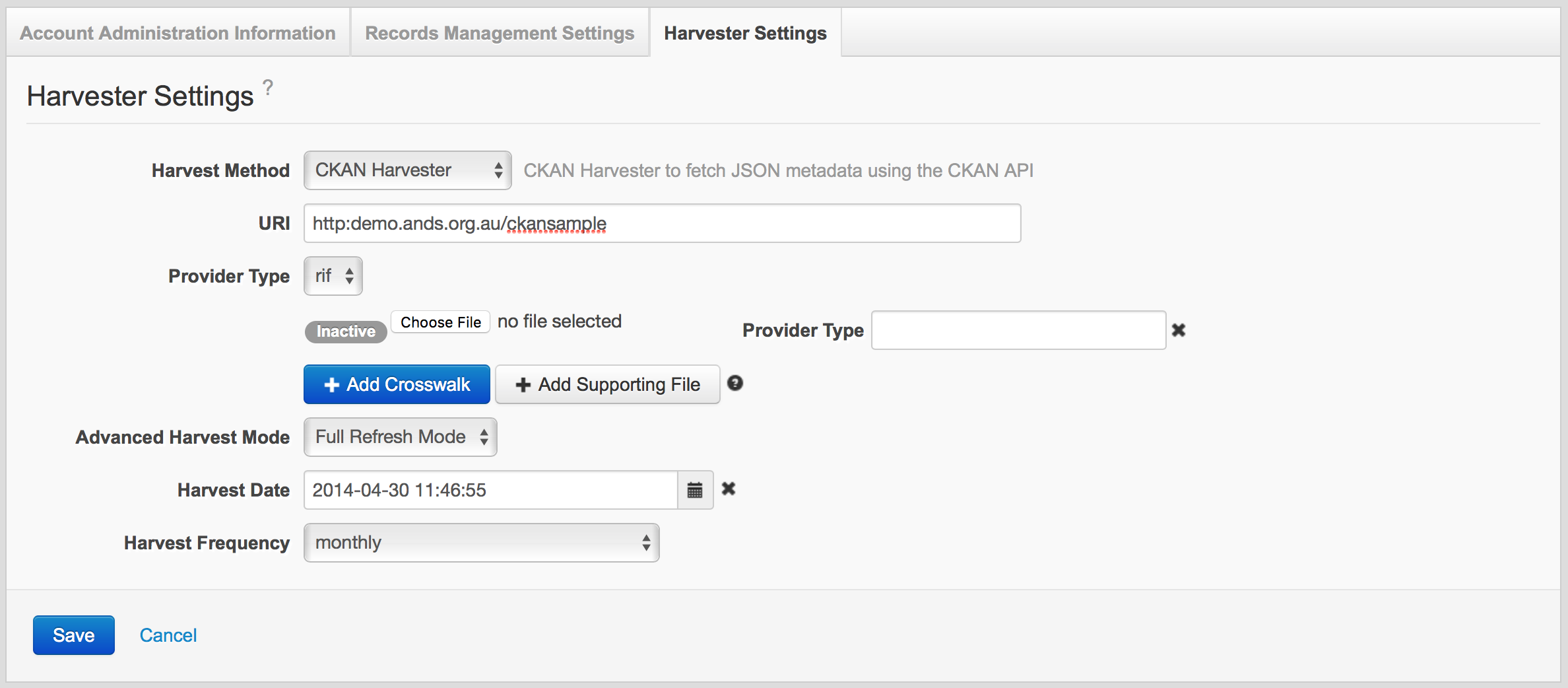The width and height of the screenshot is (1568, 688).
Task: Open the Advanced Harvest Mode dropdown
Action: tap(400, 437)
